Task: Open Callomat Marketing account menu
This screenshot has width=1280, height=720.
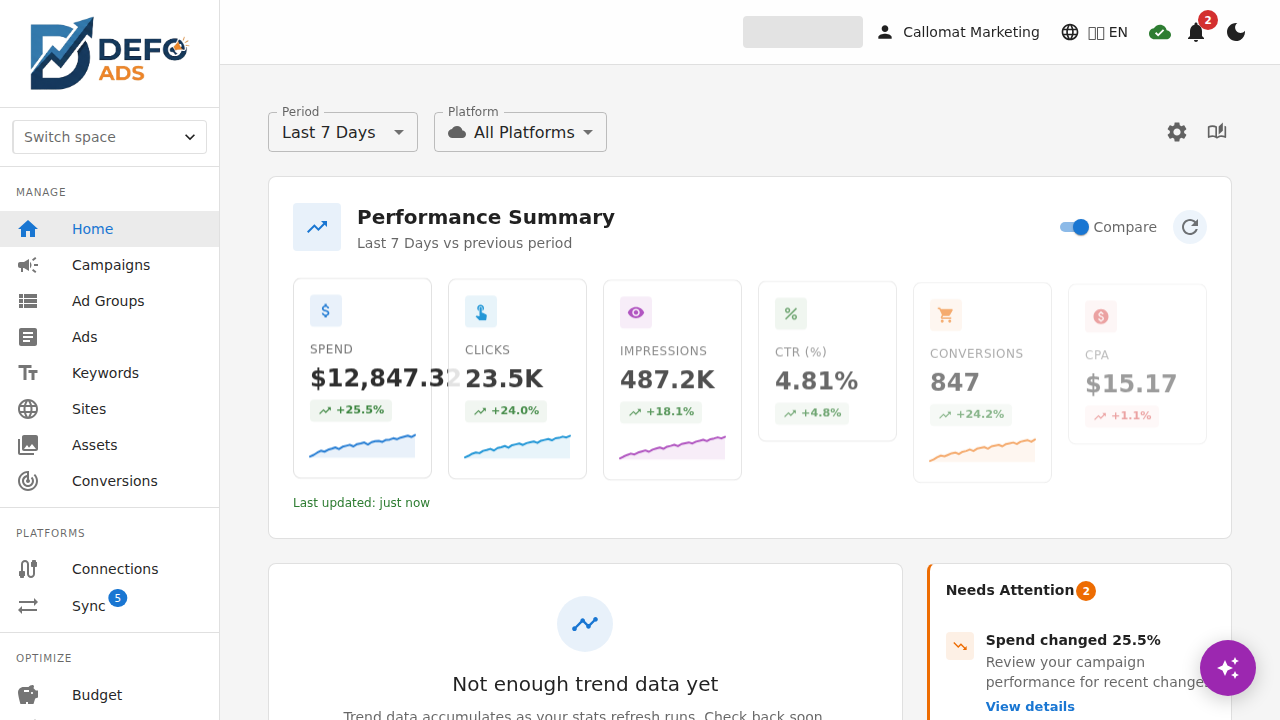Action: tap(958, 32)
